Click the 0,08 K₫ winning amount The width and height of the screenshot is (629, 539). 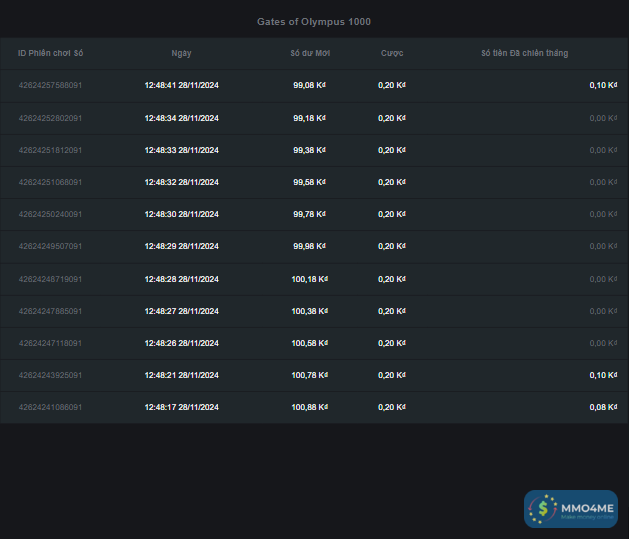pos(603,407)
